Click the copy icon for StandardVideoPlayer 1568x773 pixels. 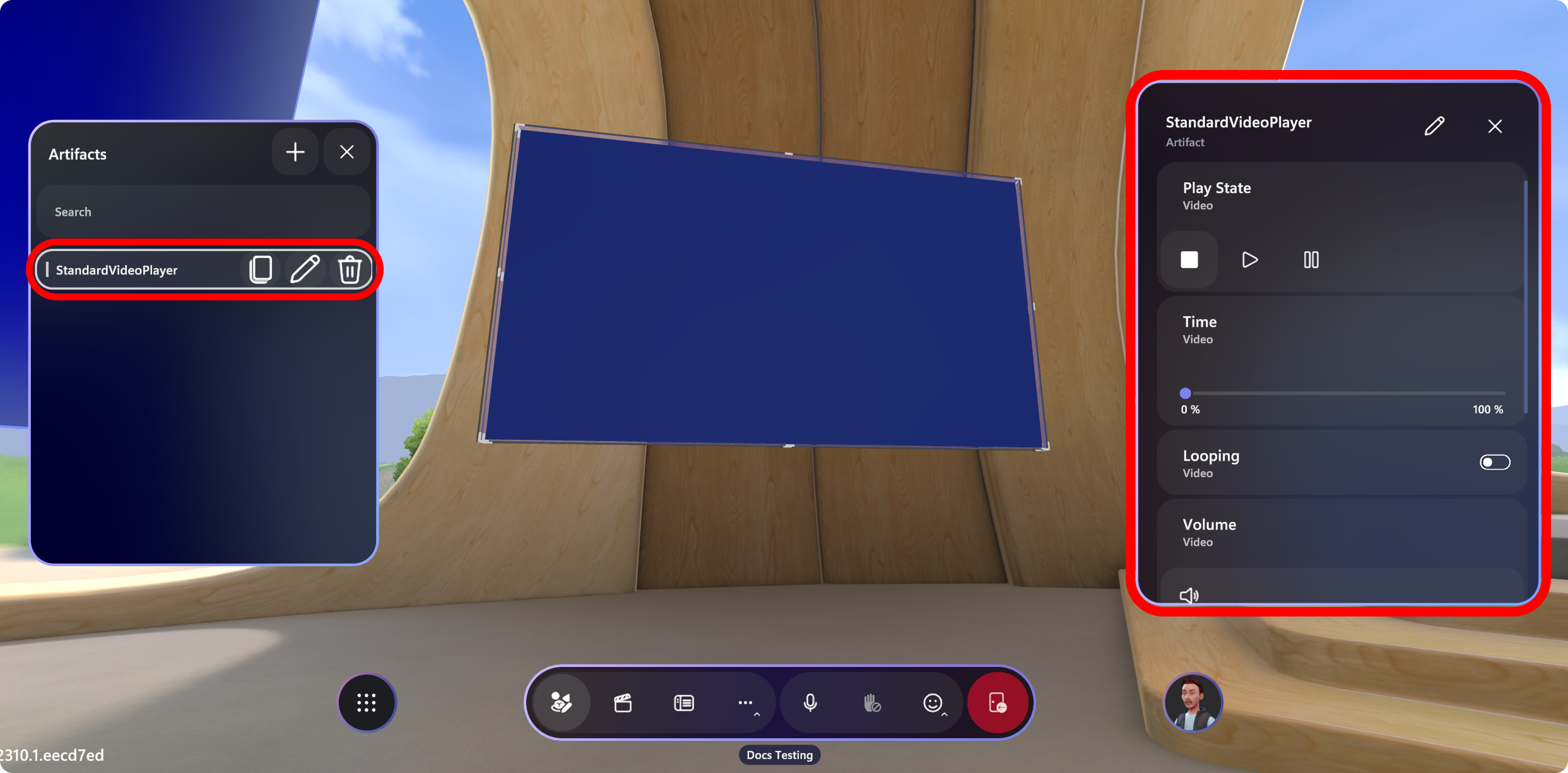coord(261,269)
